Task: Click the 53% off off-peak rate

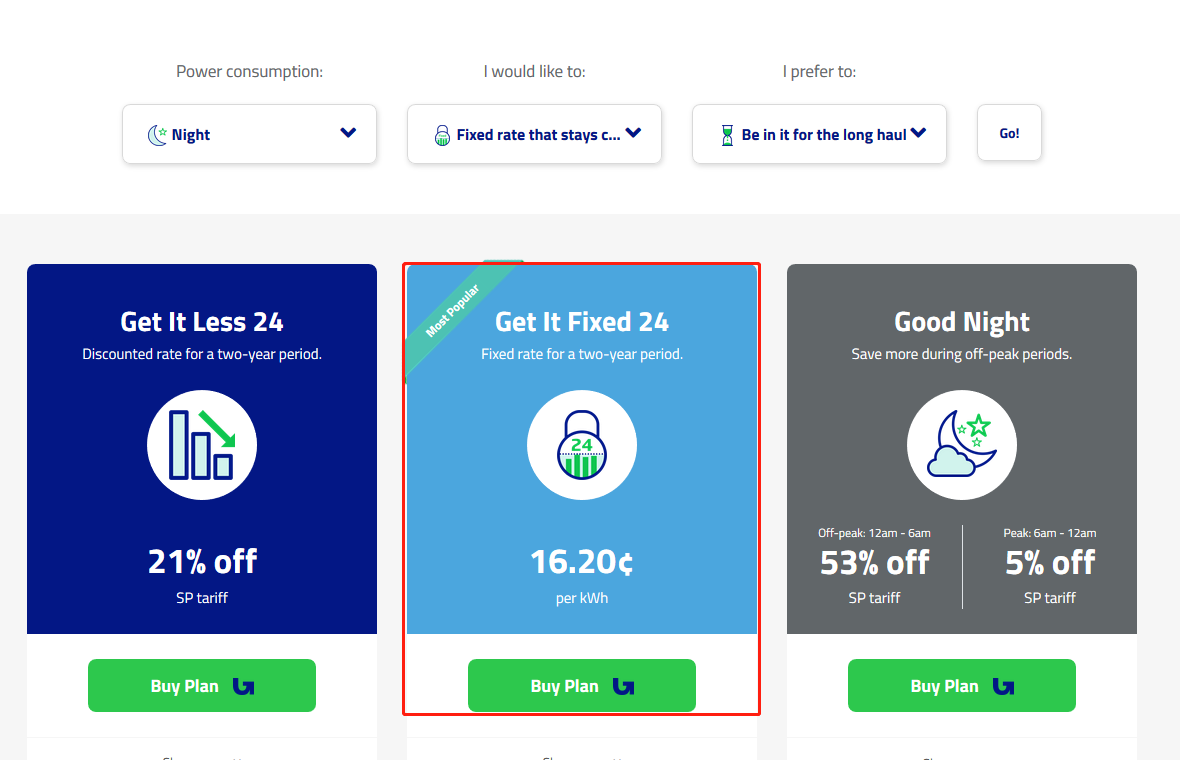Action: pos(875,564)
